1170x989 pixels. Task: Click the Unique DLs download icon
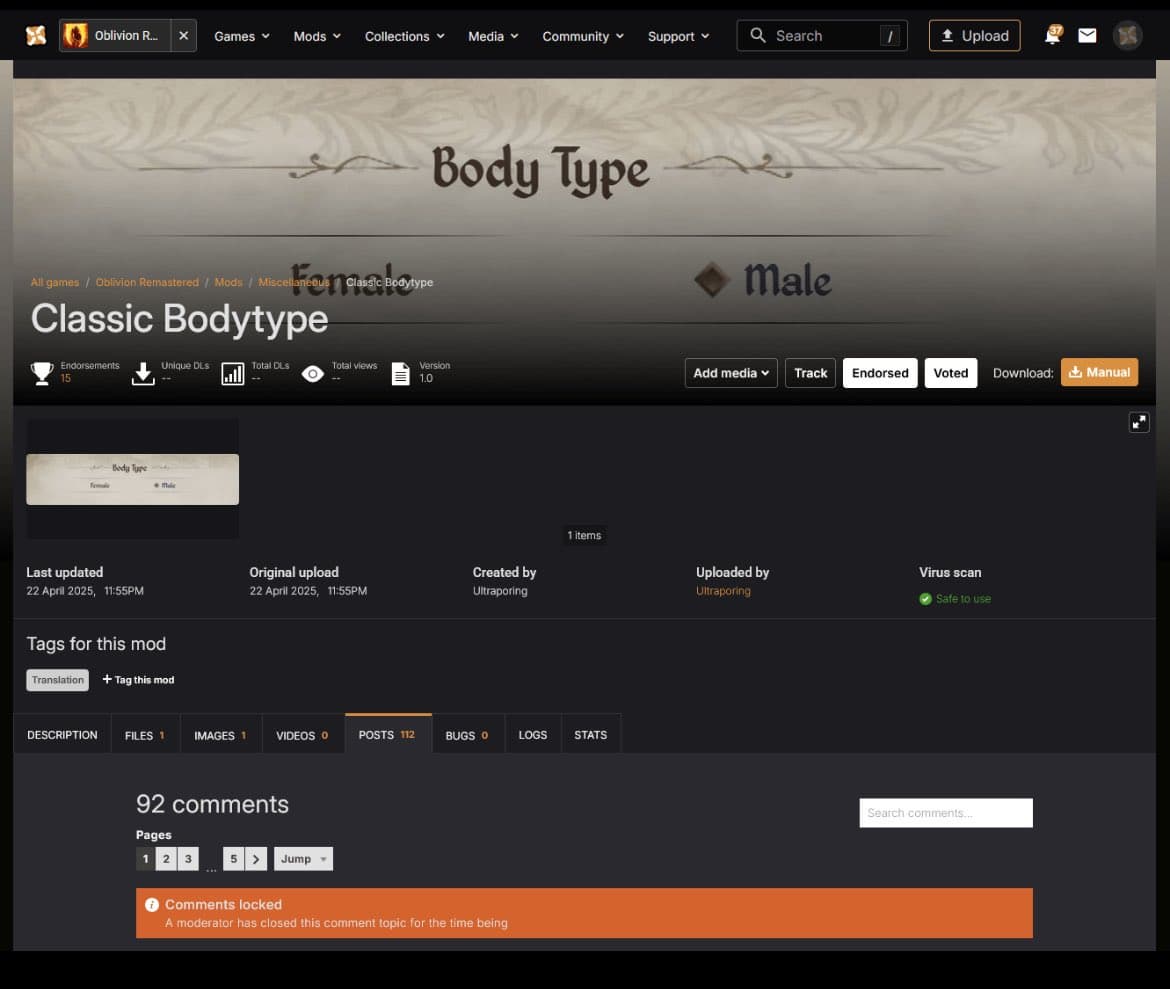click(143, 372)
